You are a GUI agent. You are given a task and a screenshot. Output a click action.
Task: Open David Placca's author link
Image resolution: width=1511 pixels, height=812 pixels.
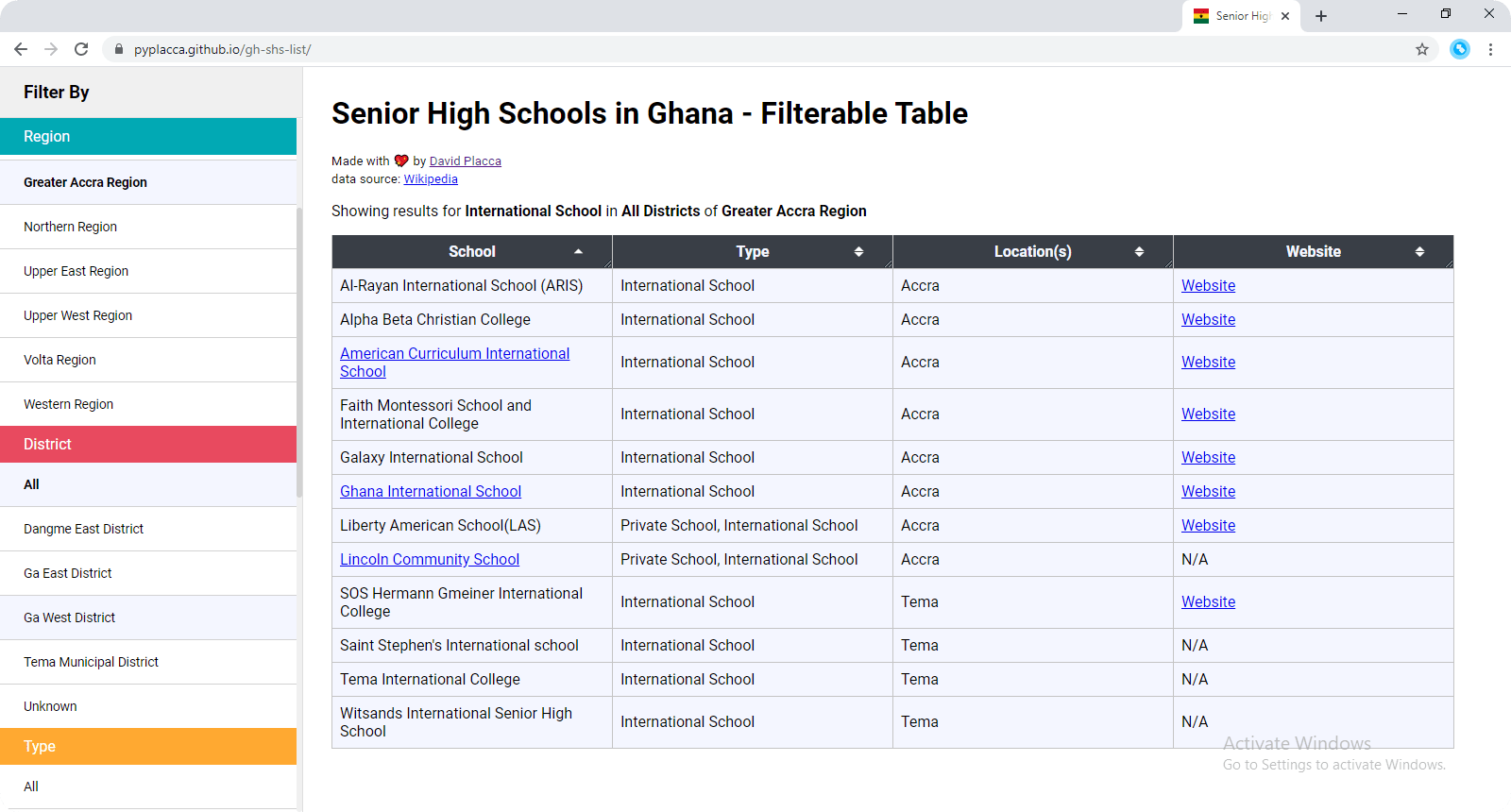(466, 161)
